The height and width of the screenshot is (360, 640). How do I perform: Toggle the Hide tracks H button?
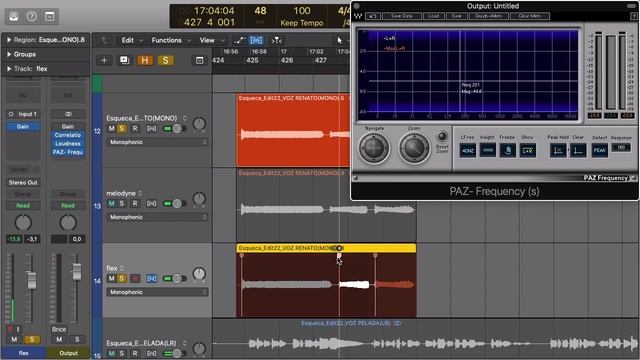click(x=144, y=60)
